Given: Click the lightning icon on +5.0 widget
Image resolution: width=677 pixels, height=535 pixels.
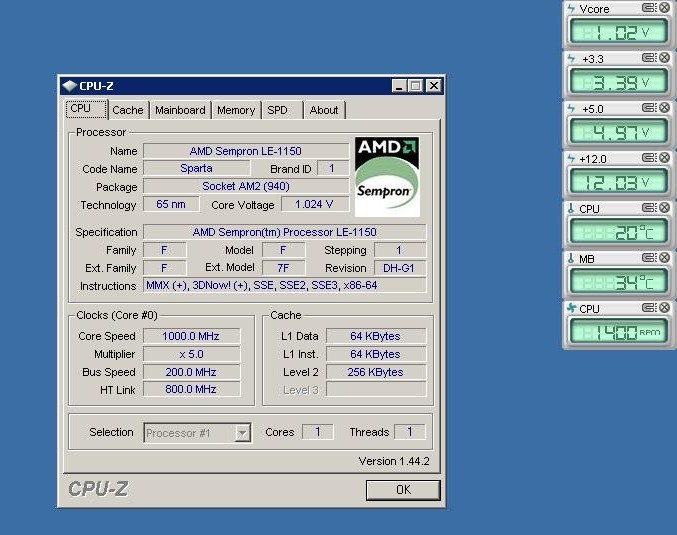Looking at the screenshot, I should [571, 108].
